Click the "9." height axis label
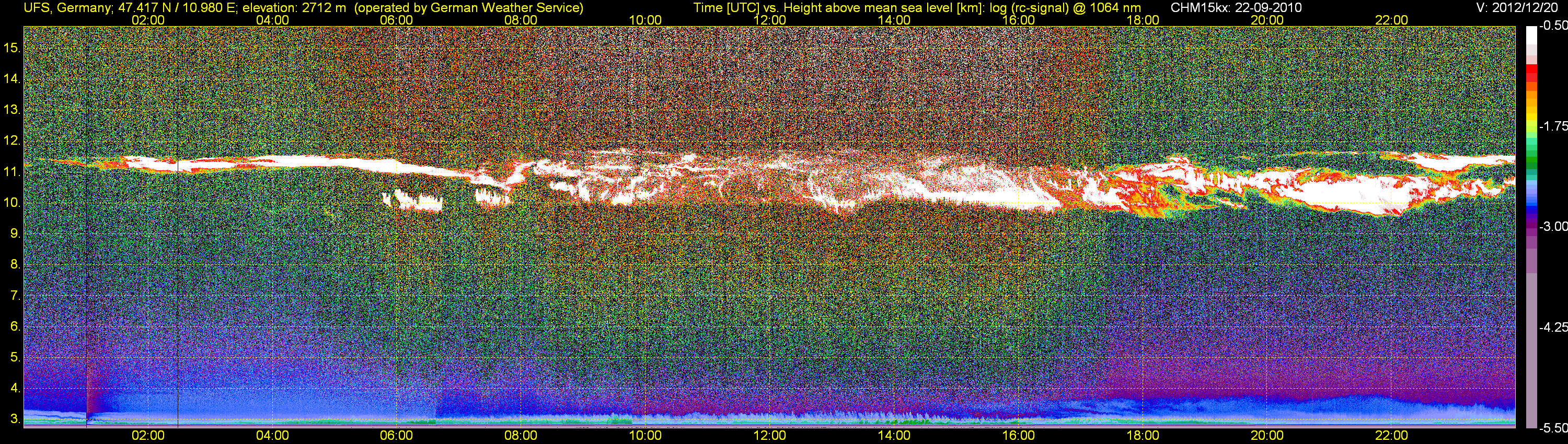The image size is (1568, 444). (15, 233)
